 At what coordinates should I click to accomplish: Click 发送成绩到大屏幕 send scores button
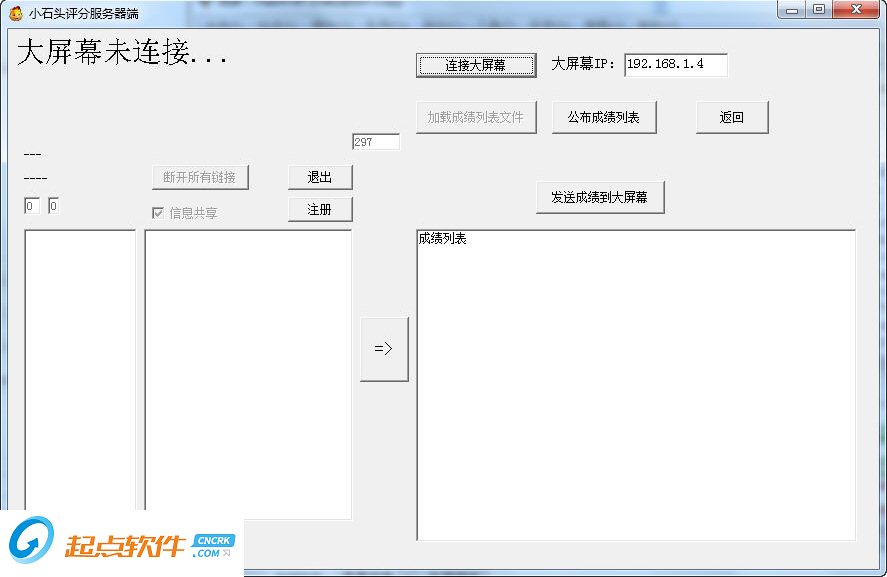601,197
